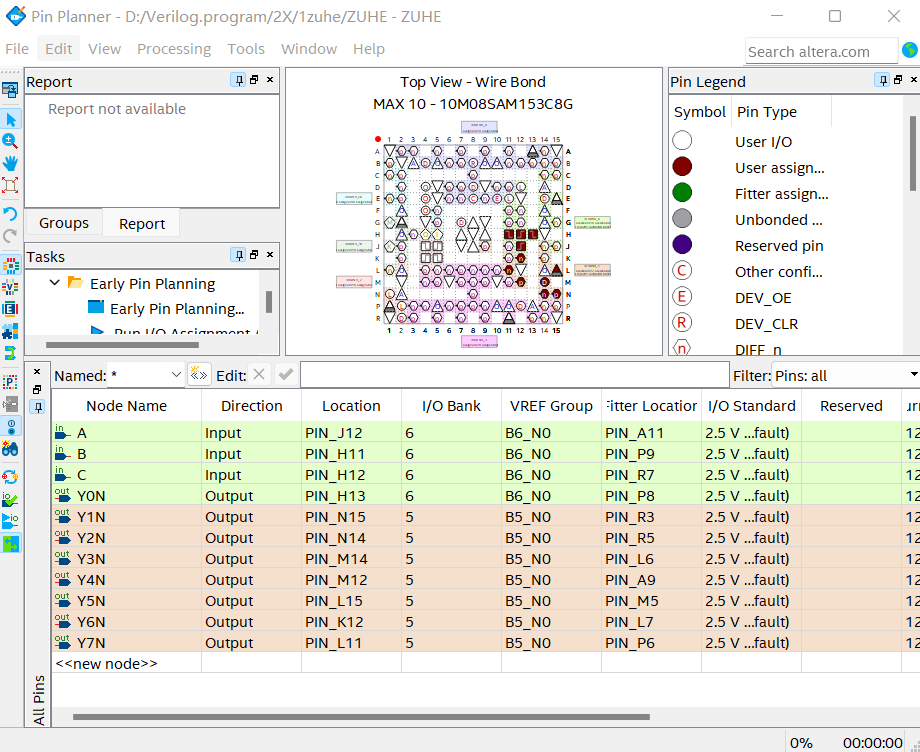
Task: Toggle the pin icon on the Tasks panel
Action: (x=237, y=255)
